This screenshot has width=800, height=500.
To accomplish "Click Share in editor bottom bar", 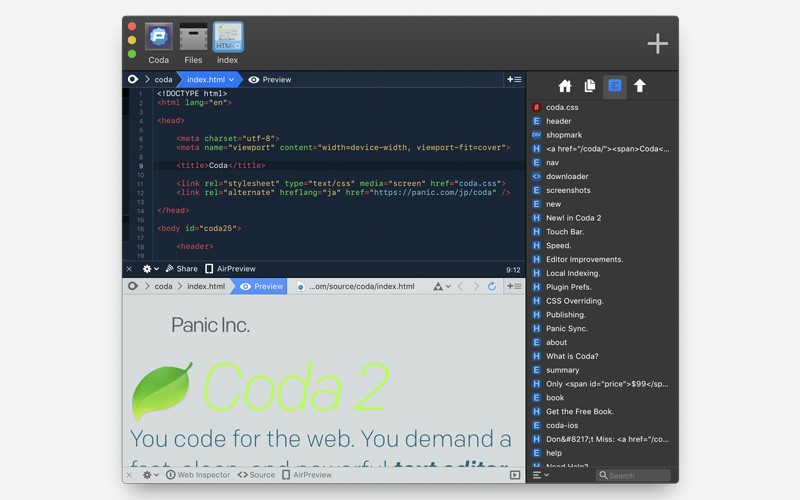I will (182, 269).
